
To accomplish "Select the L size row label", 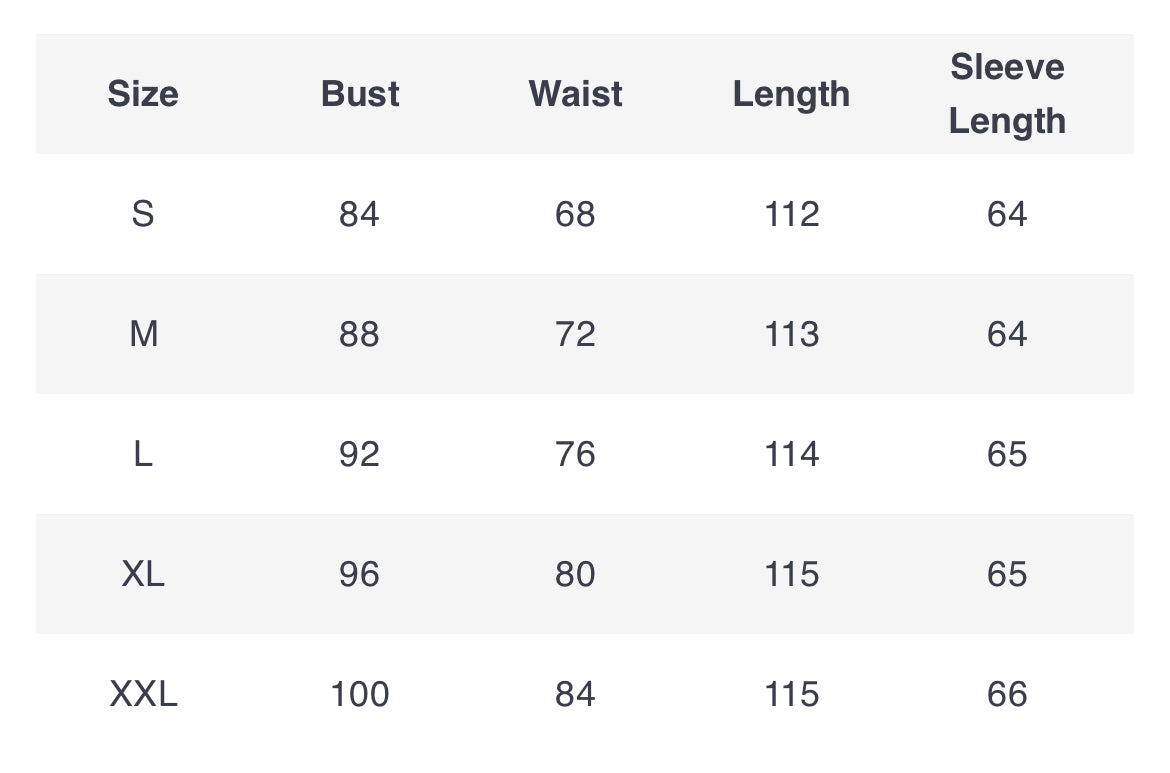I will (x=143, y=454).
